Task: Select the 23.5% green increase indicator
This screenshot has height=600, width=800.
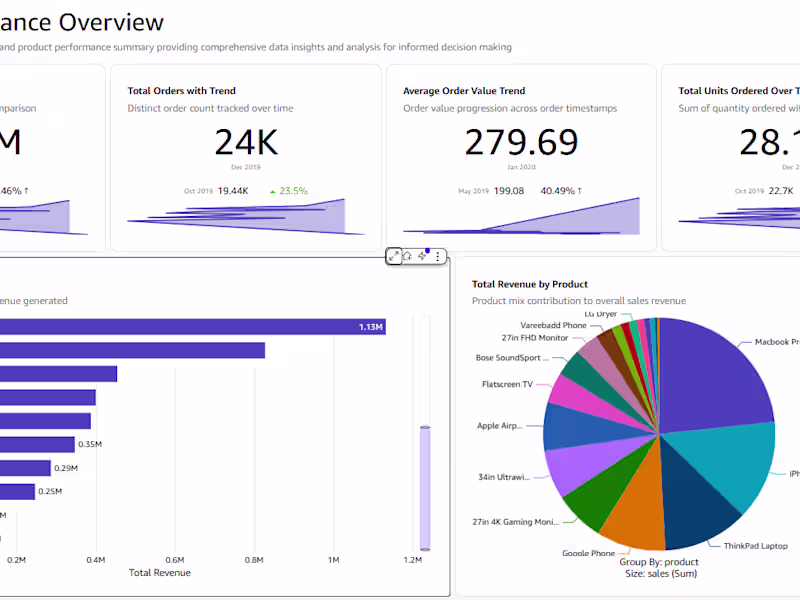Action: pyautogui.click(x=289, y=191)
